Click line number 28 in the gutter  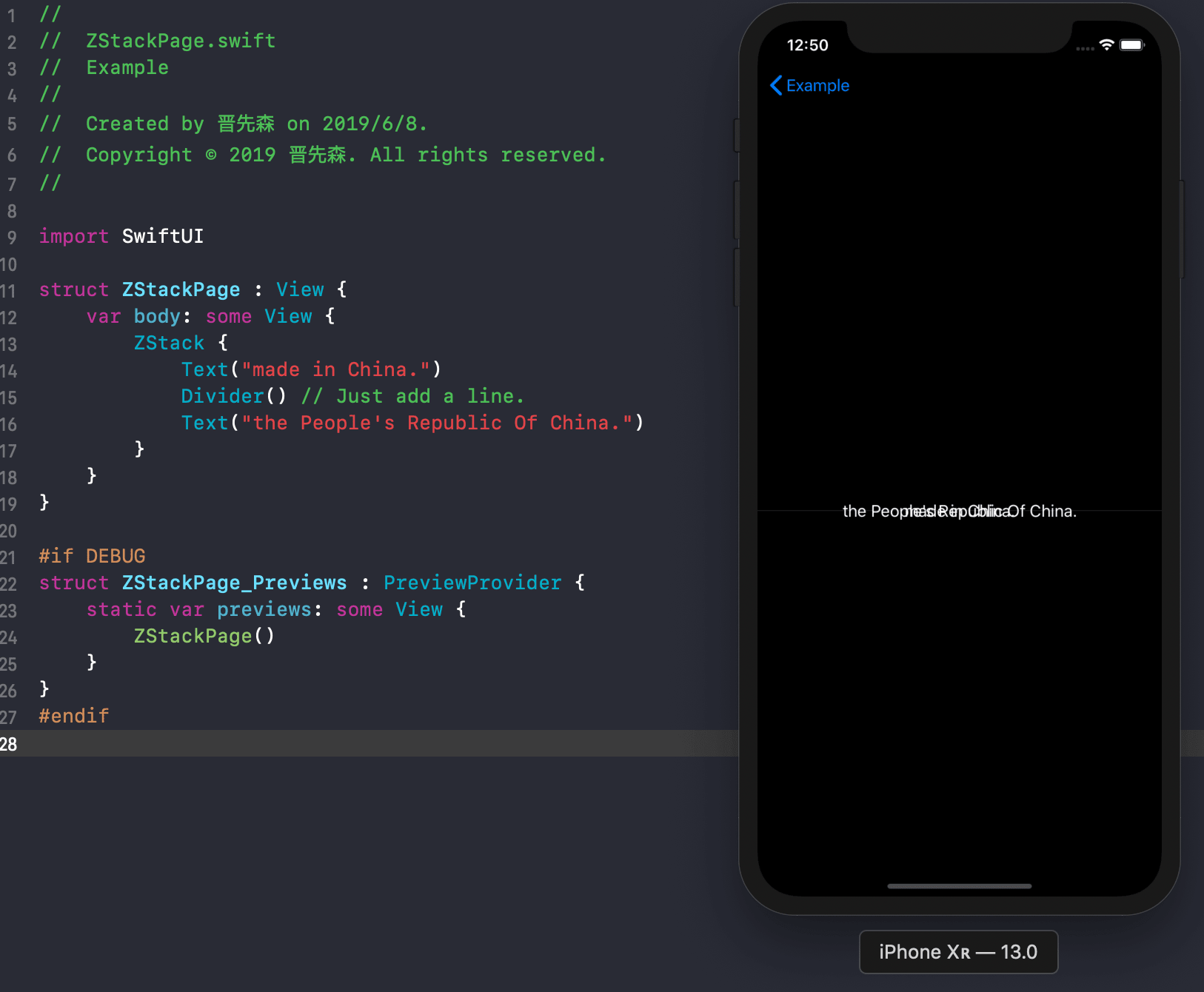tap(10, 745)
